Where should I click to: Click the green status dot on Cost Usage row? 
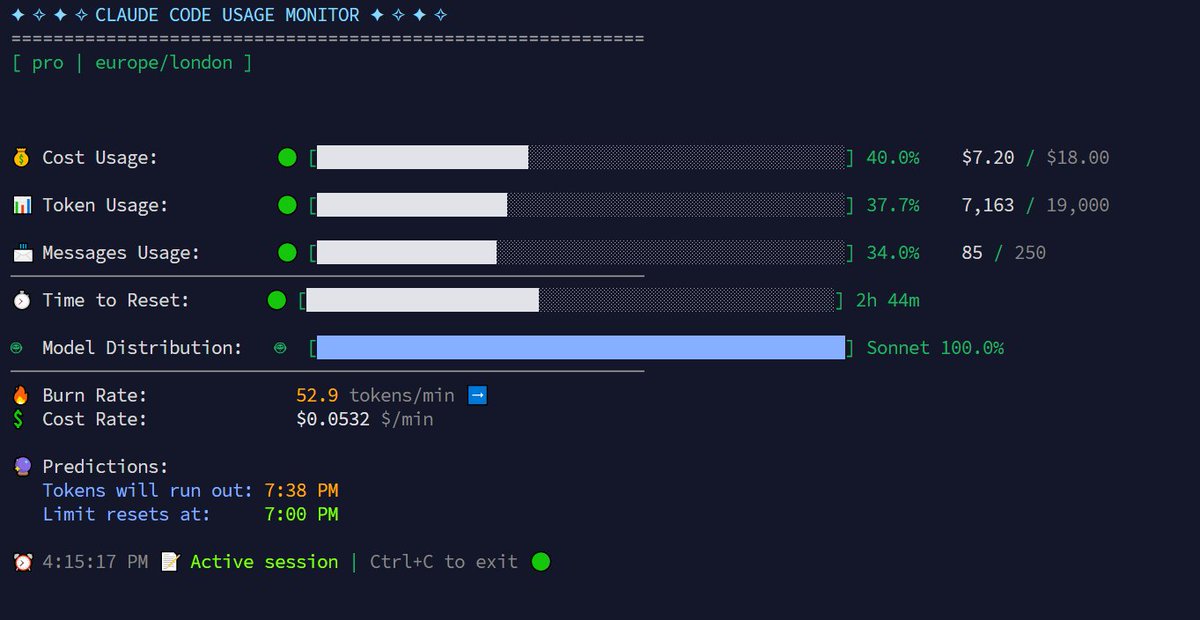[x=287, y=157]
